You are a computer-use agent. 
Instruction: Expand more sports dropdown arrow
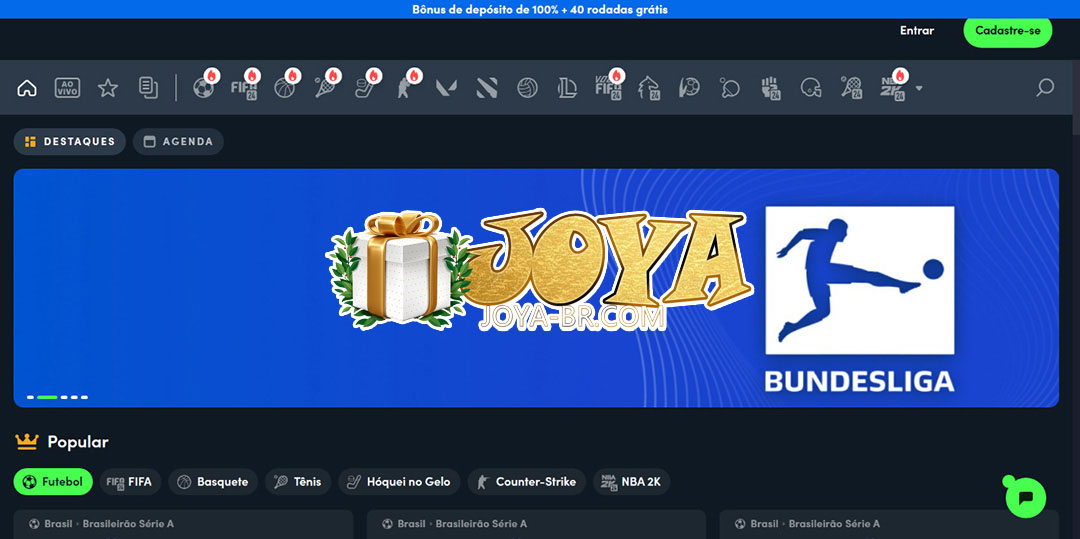click(919, 88)
